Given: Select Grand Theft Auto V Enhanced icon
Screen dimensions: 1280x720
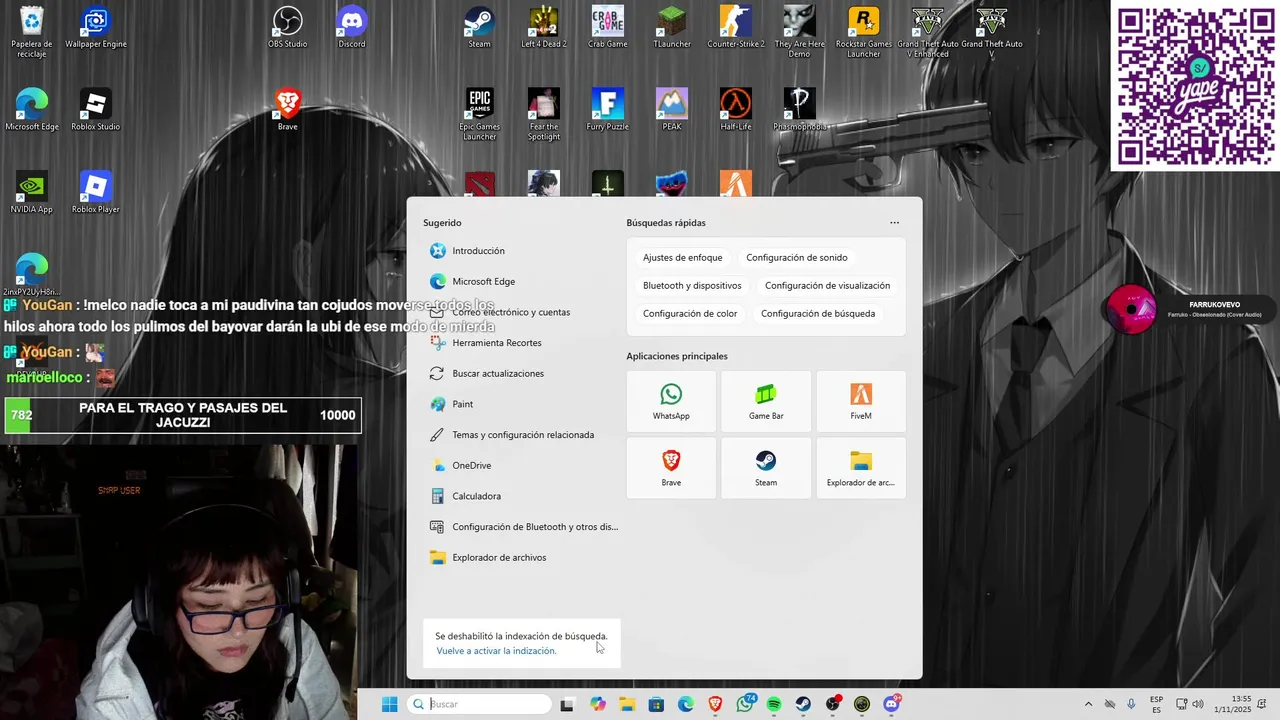Looking at the screenshot, I should coord(928,32).
